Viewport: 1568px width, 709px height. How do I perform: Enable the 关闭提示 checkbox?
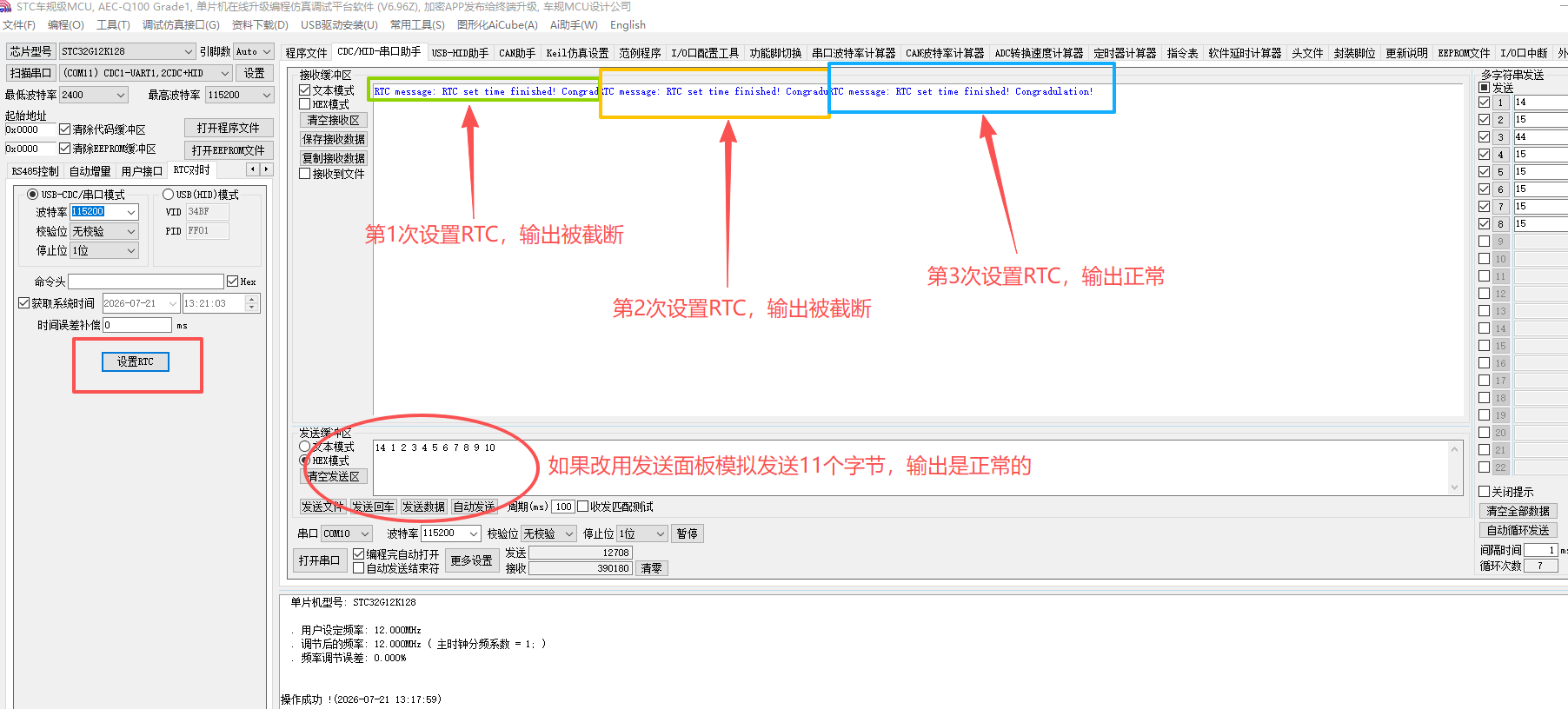pyautogui.click(x=1485, y=492)
